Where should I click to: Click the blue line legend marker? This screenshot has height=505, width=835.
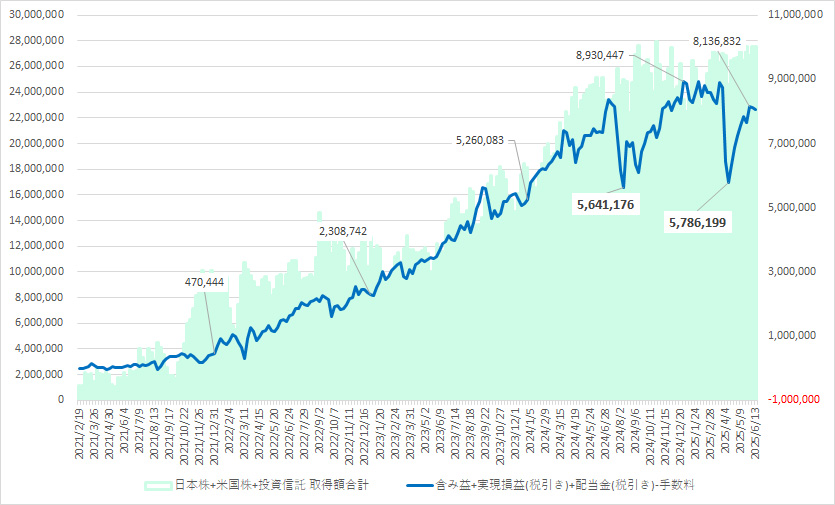coord(415,485)
